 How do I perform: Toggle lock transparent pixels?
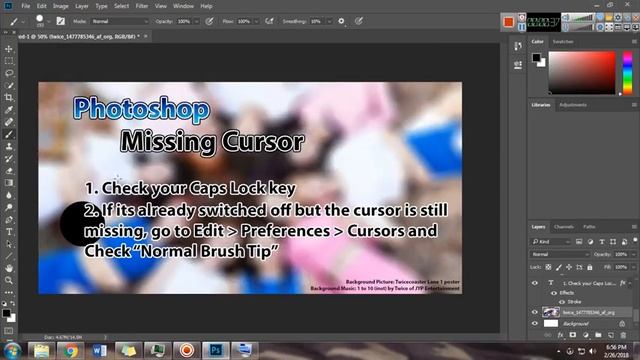point(548,267)
